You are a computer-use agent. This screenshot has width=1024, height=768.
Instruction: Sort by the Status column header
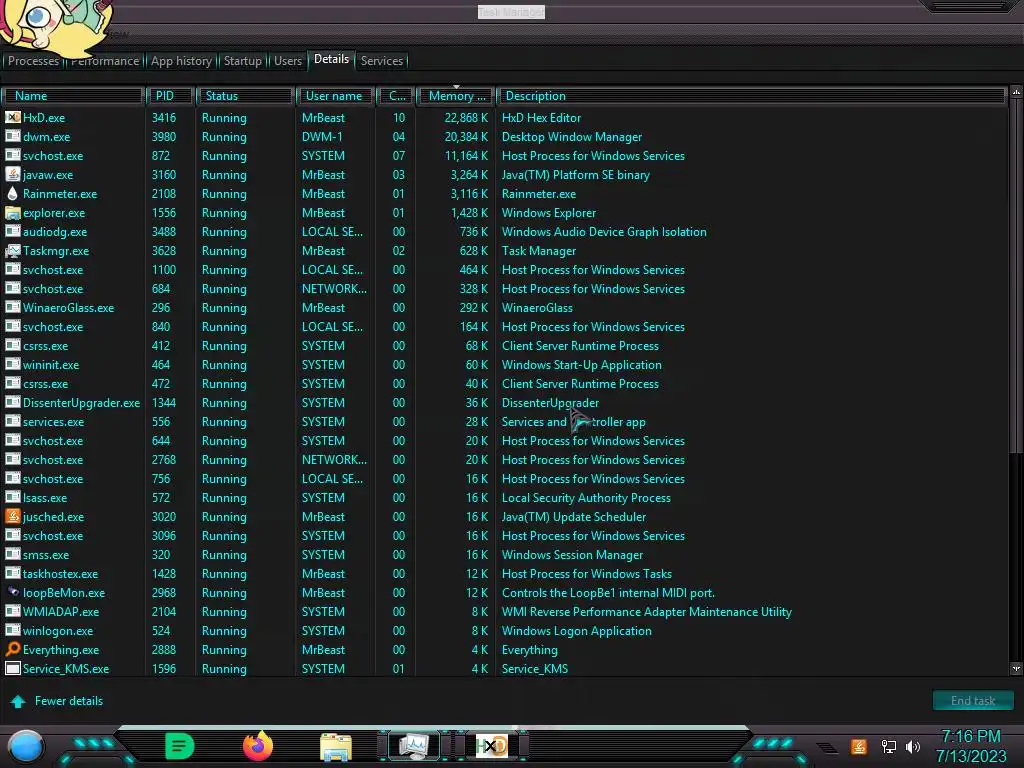point(245,96)
